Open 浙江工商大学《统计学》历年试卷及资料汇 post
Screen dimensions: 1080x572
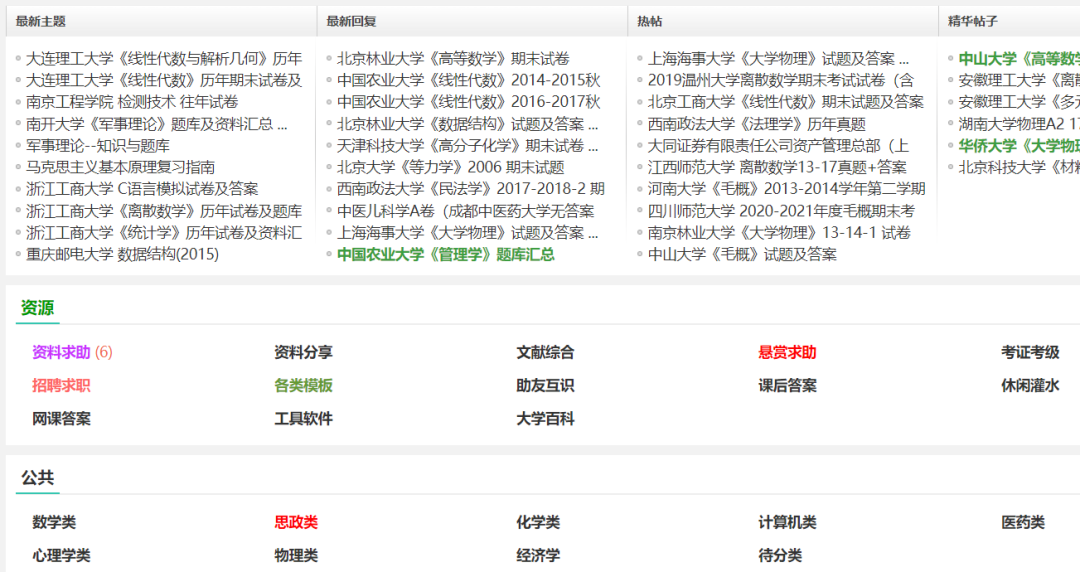[164, 233]
